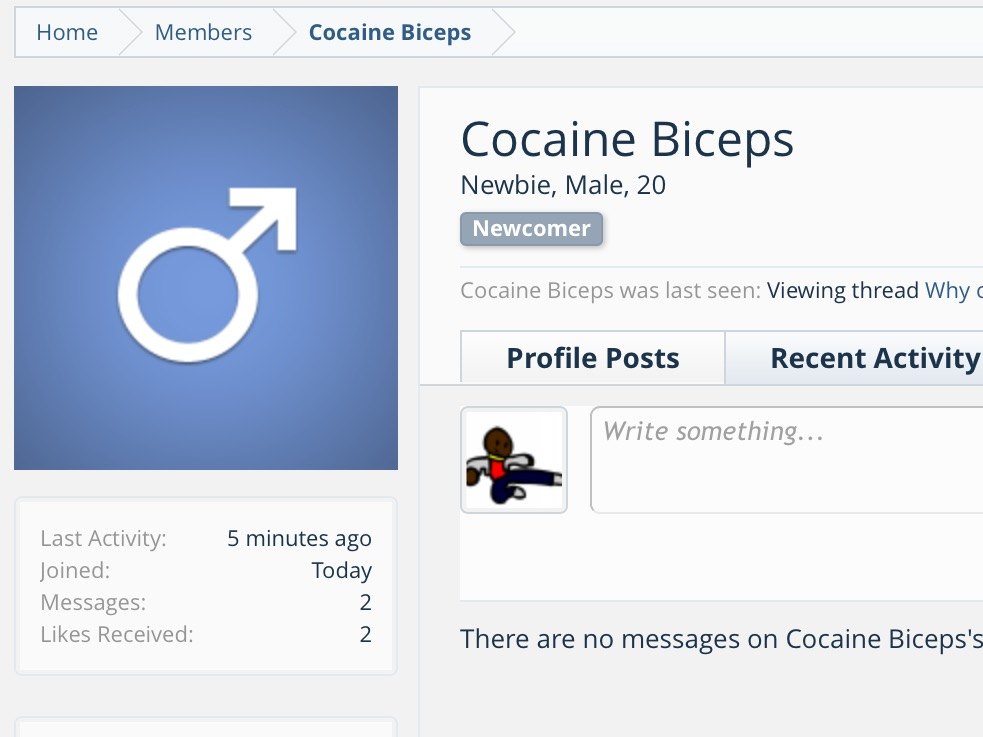Click the Newcomer badge

pyautogui.click(x=532, y=229)
